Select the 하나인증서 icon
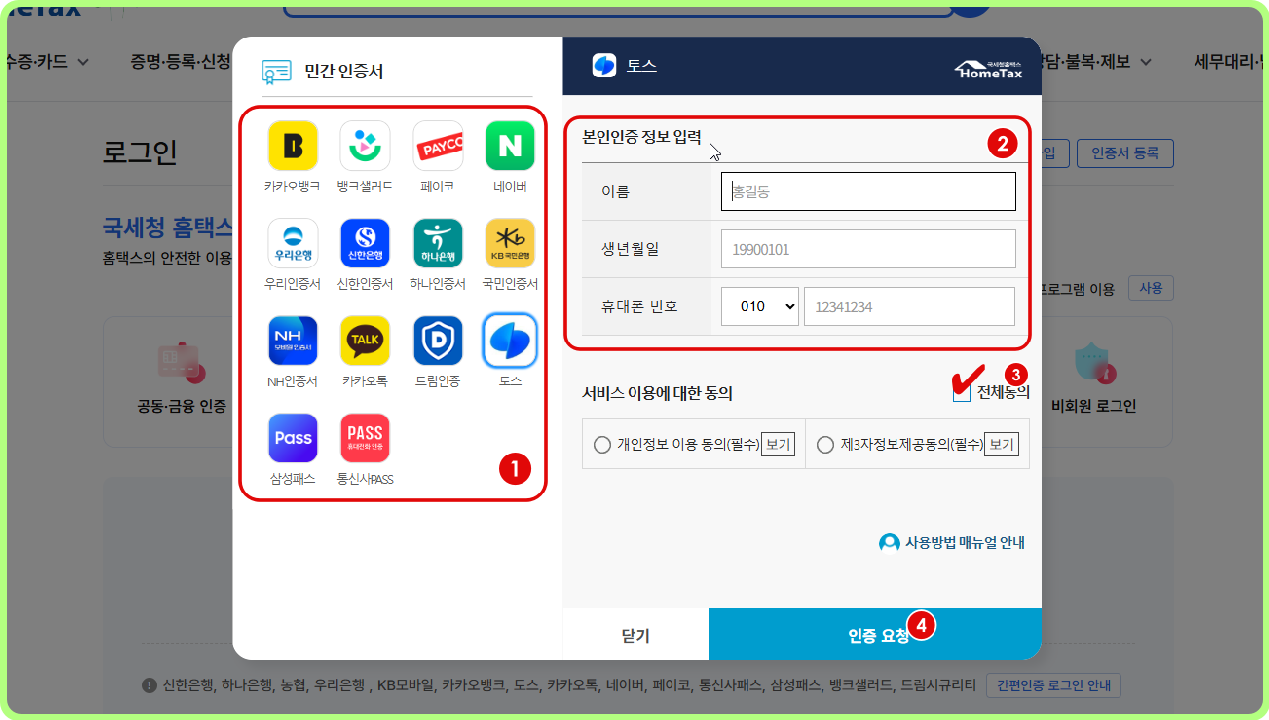The width and height of the screenshot is (1269, 720). point(437,243)
